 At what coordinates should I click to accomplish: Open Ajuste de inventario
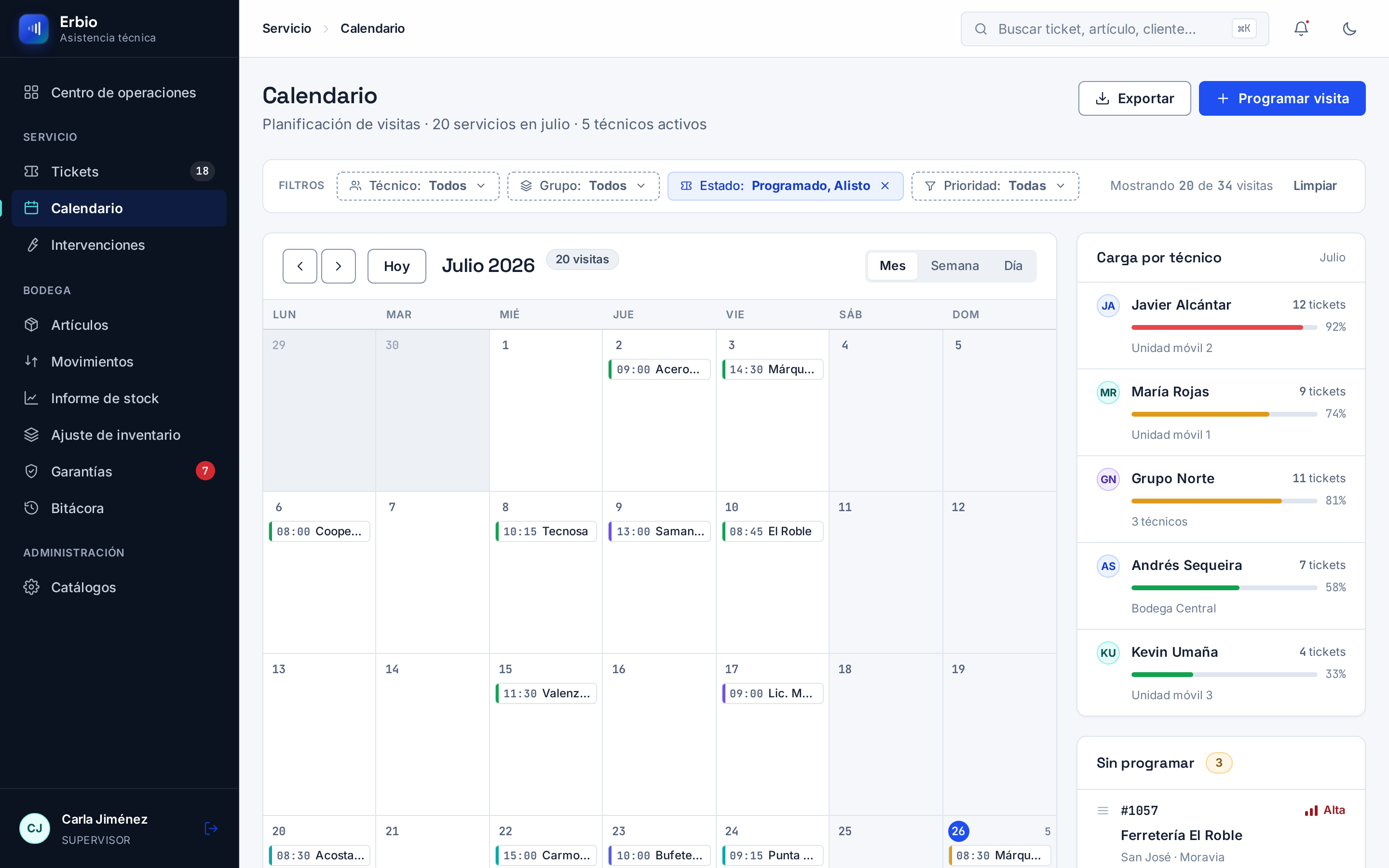pos(119,434)
